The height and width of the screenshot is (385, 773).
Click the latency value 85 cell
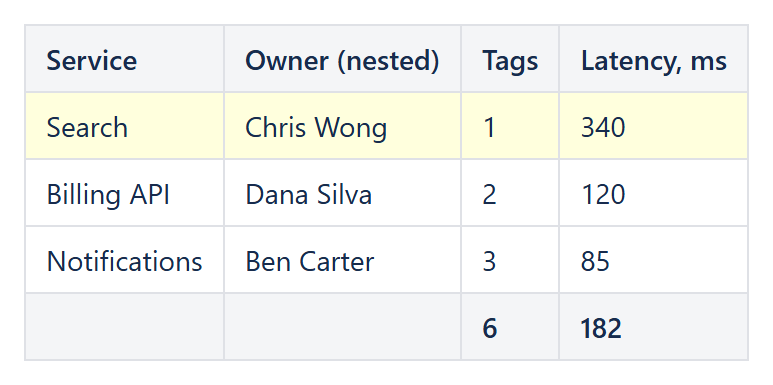[x=653, y=260]
